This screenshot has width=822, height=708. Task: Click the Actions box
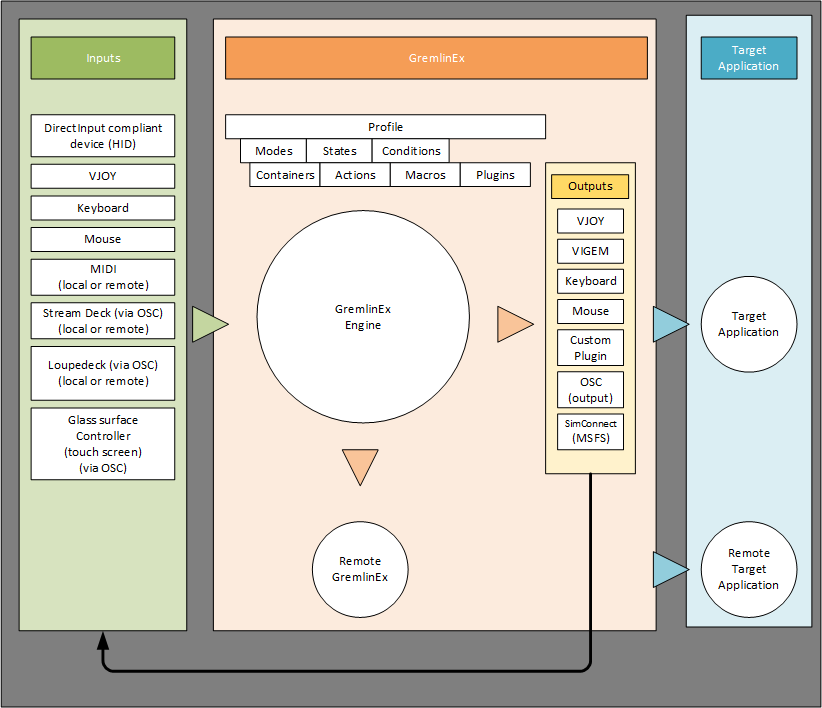pyautogui.click(x=355, y=175)
